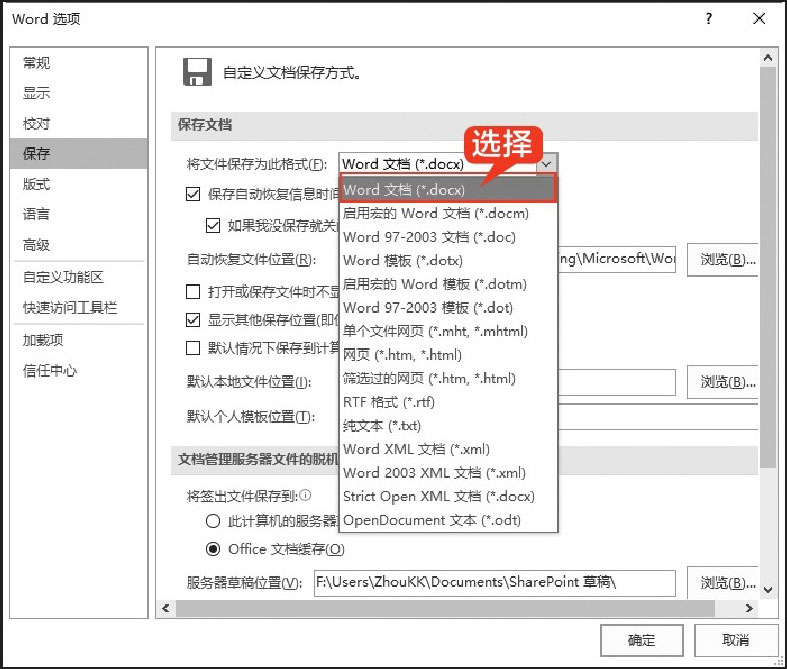Choose 启用宏的 Word 模板 (*.dotm)

[x=448, y=284]
